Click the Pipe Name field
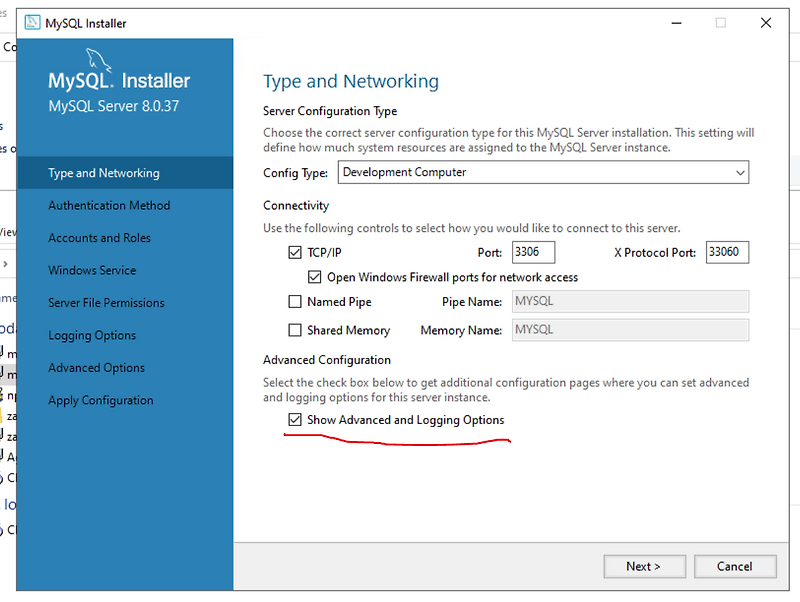The width and height of the screenshot is (800, 602). click(x=630, y=302)
